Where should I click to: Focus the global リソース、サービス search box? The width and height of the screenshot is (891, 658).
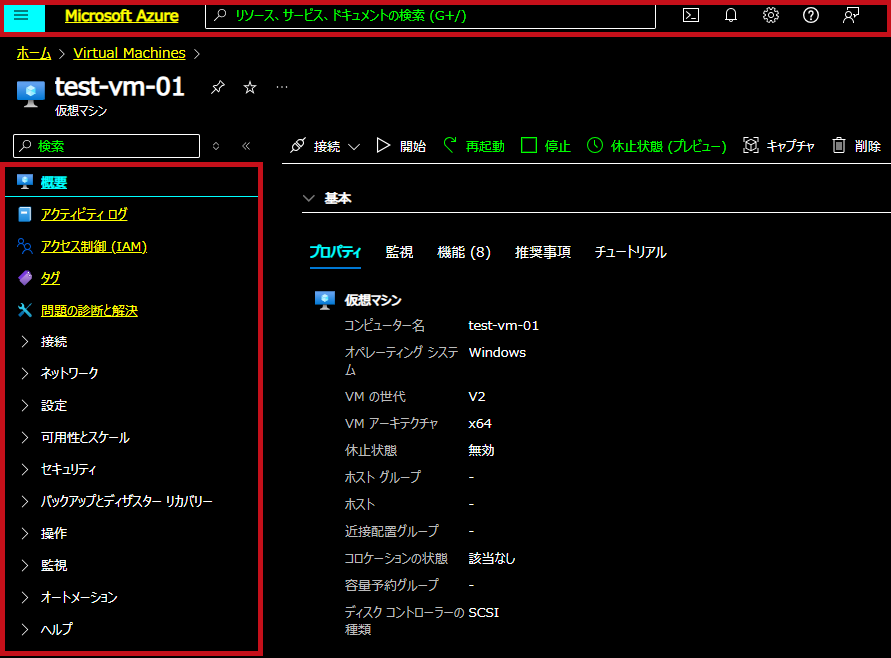pyautogui.click(x=430, y=16)
